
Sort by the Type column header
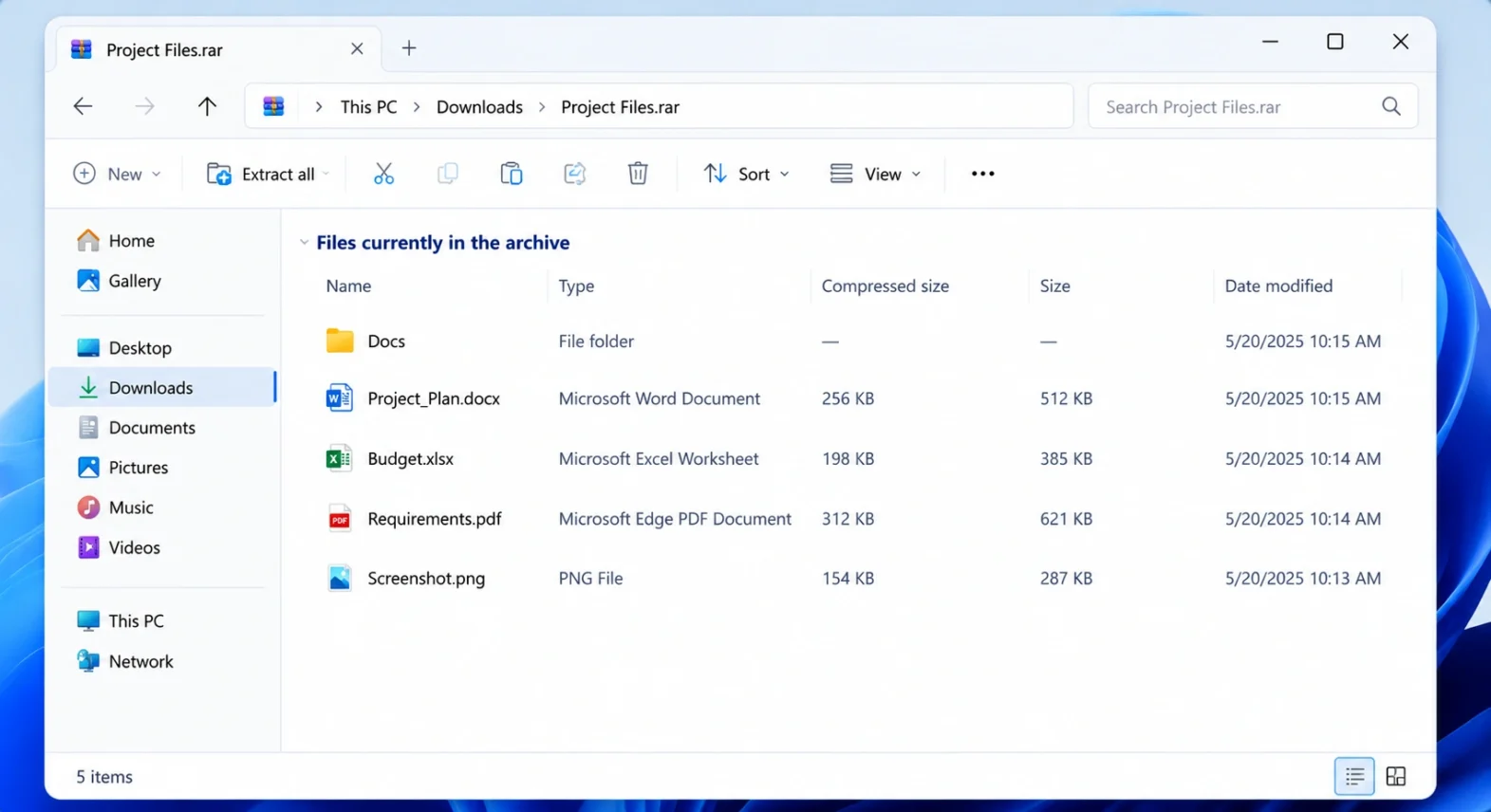(576, 286)
